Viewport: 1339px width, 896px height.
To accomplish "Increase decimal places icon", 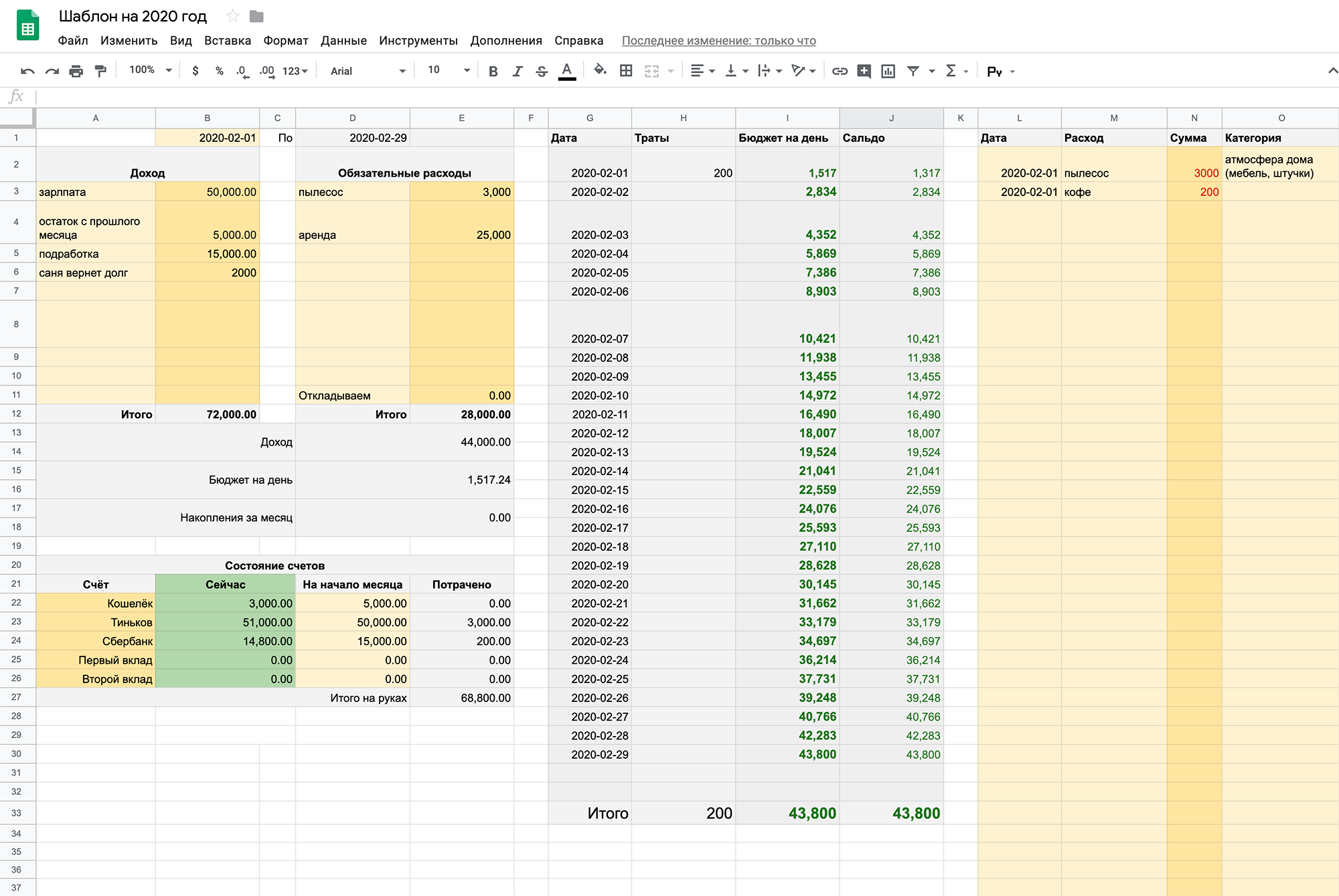I will 267,71.
